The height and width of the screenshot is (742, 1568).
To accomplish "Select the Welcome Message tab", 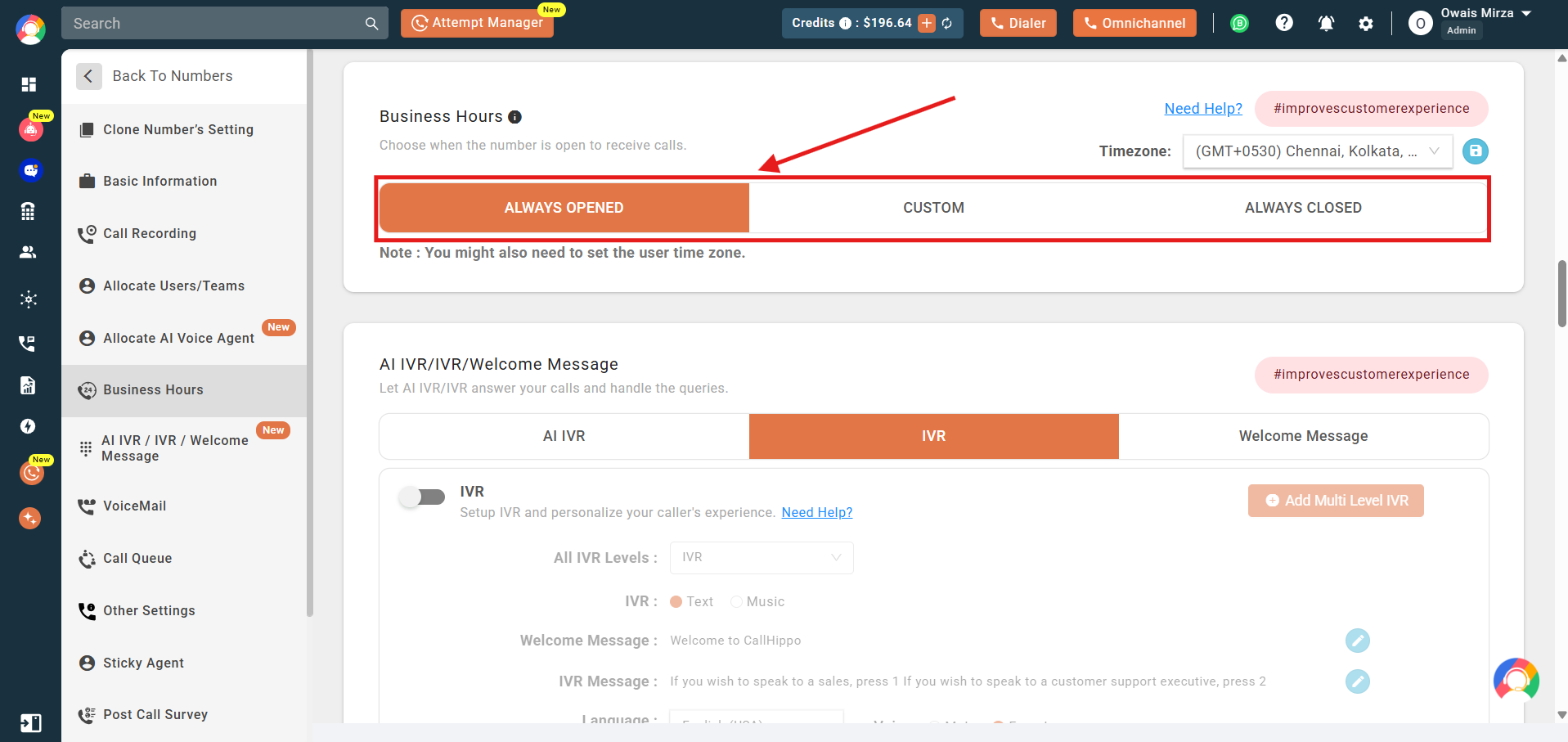I will (1303, 436).
